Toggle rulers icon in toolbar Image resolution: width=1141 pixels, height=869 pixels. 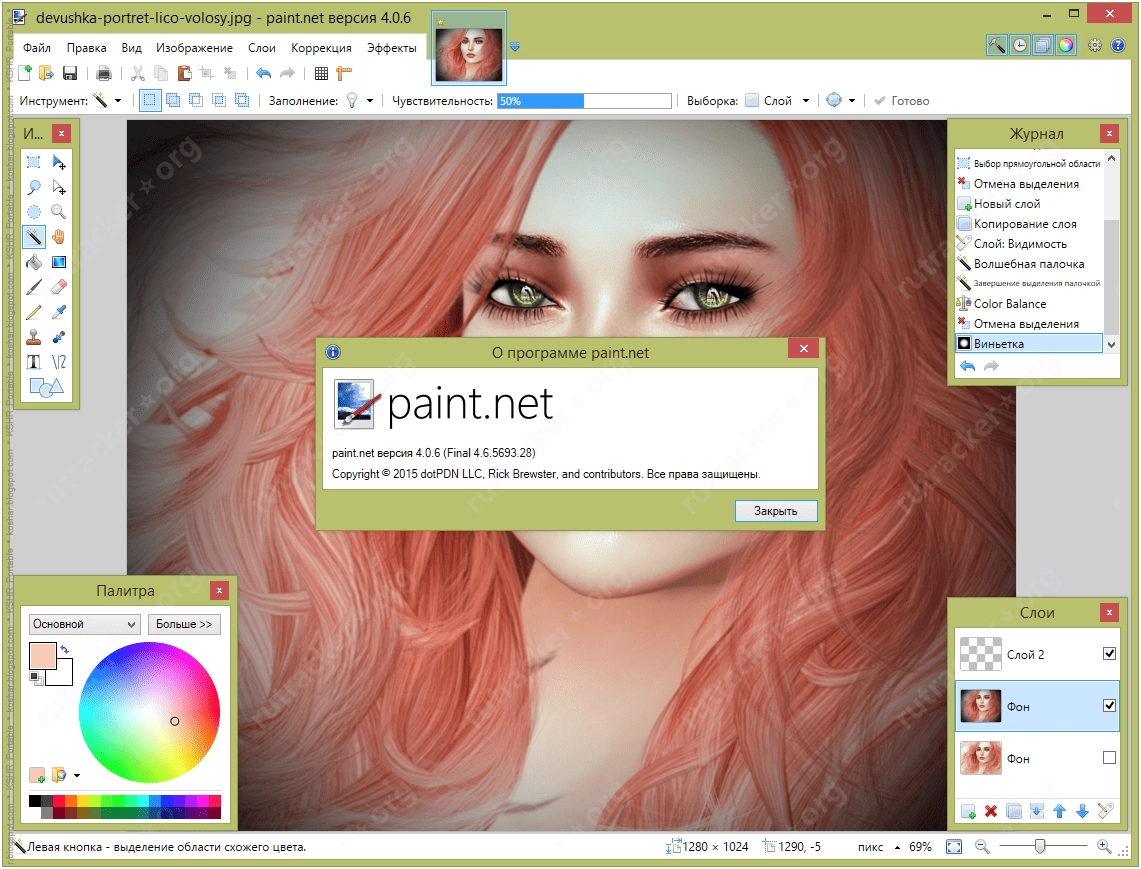click(x=343, y=73)
